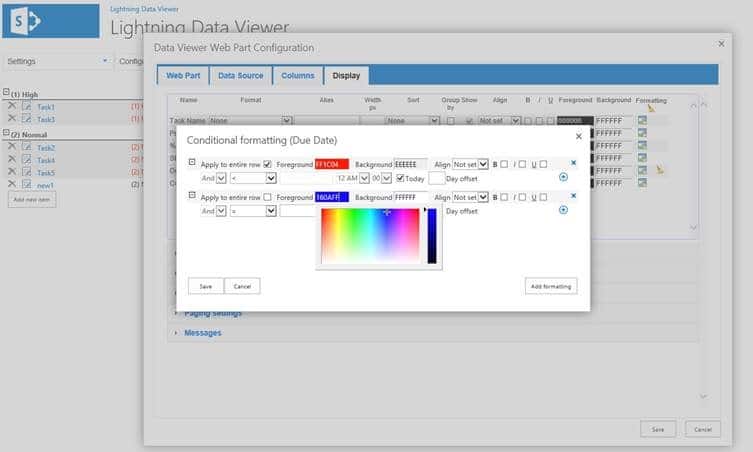753x452 pixels.
Task: Remove the FF1C04 formatting rule with blue X
Action: coord(573,163)
